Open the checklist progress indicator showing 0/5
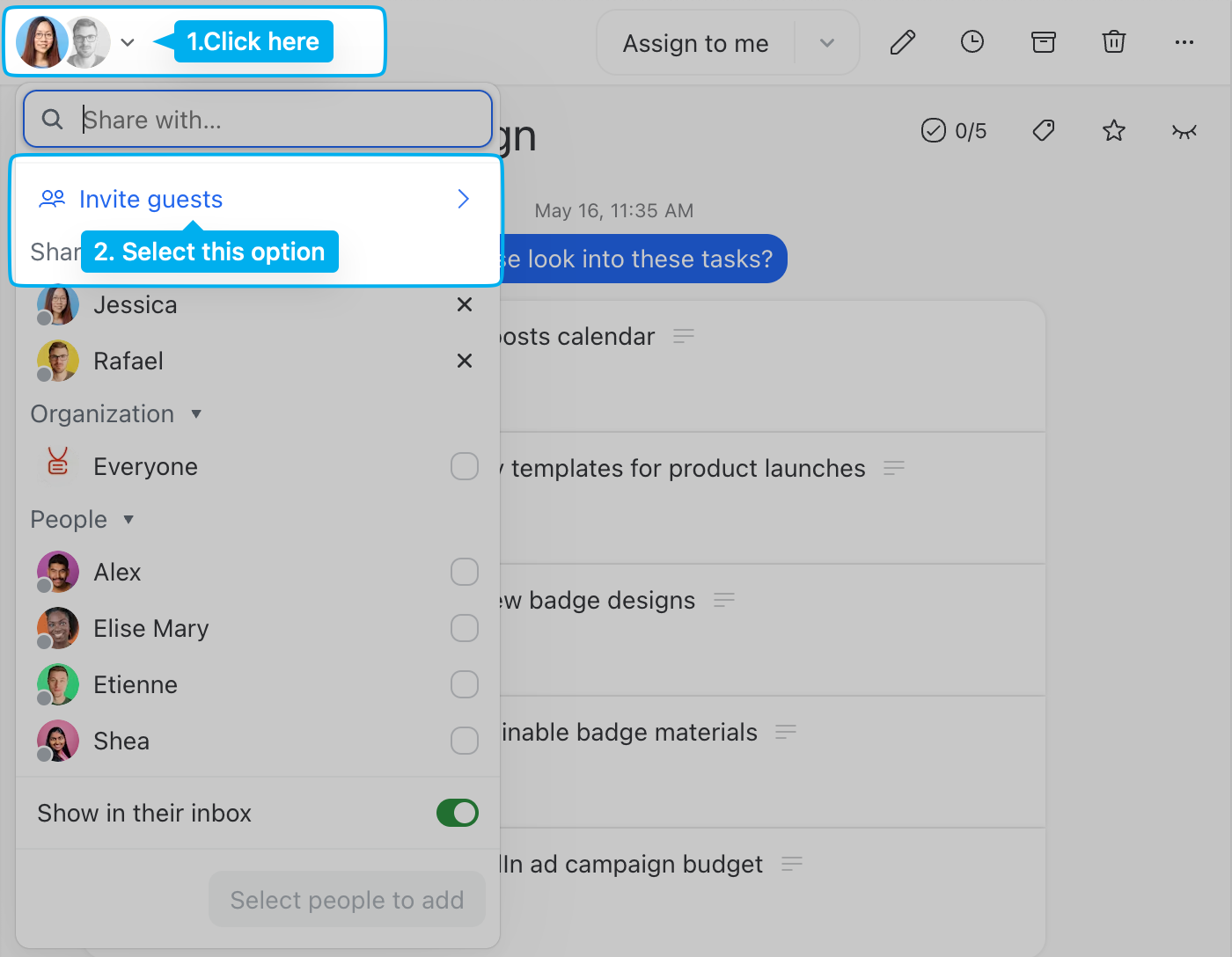The height and width of the screenshot is (957, 1232). (x=953, y=130)
